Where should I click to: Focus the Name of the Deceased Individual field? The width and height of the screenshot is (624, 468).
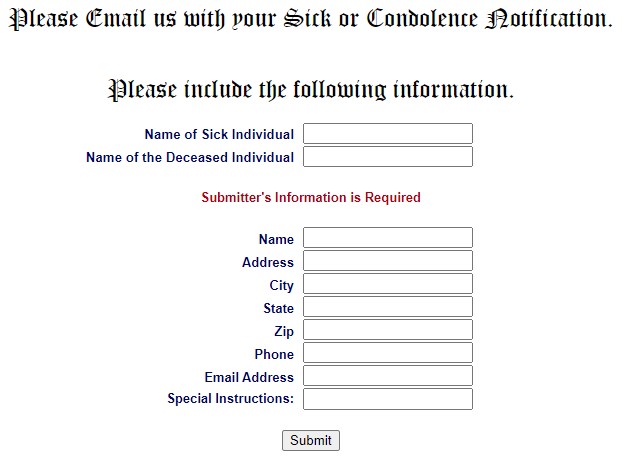[x=388, y=157]
